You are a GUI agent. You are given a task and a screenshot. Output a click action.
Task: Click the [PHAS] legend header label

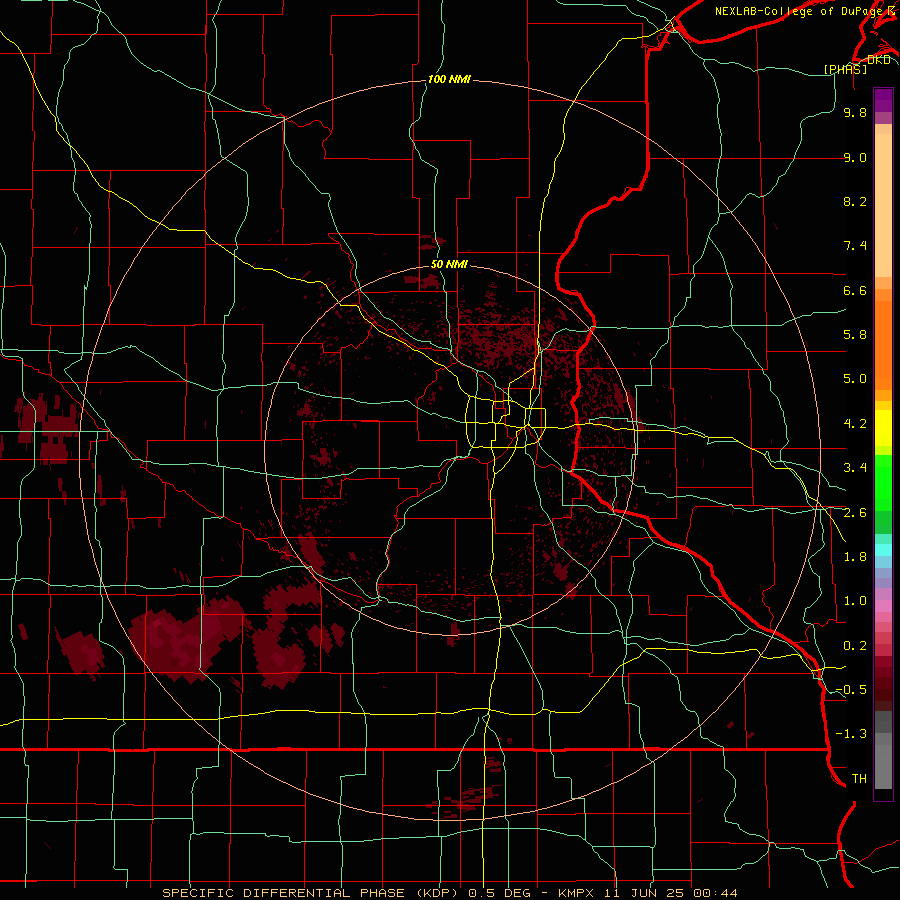pos(845,69)
